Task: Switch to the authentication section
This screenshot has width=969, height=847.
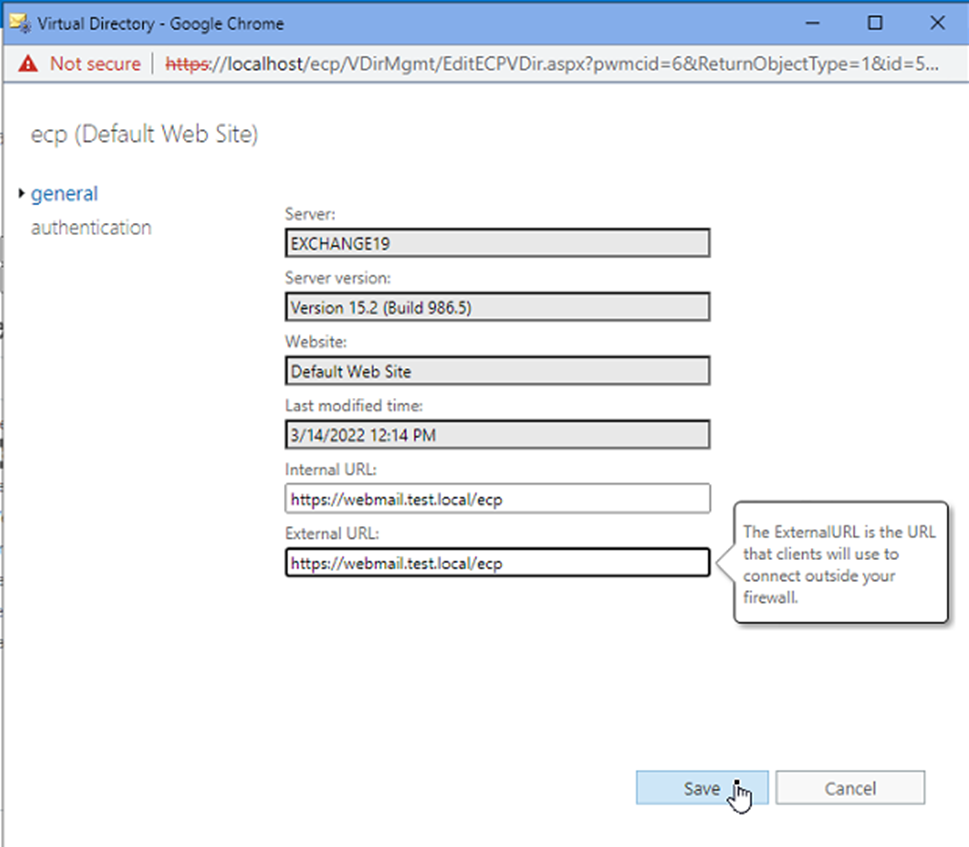Action: click(91, 227)
